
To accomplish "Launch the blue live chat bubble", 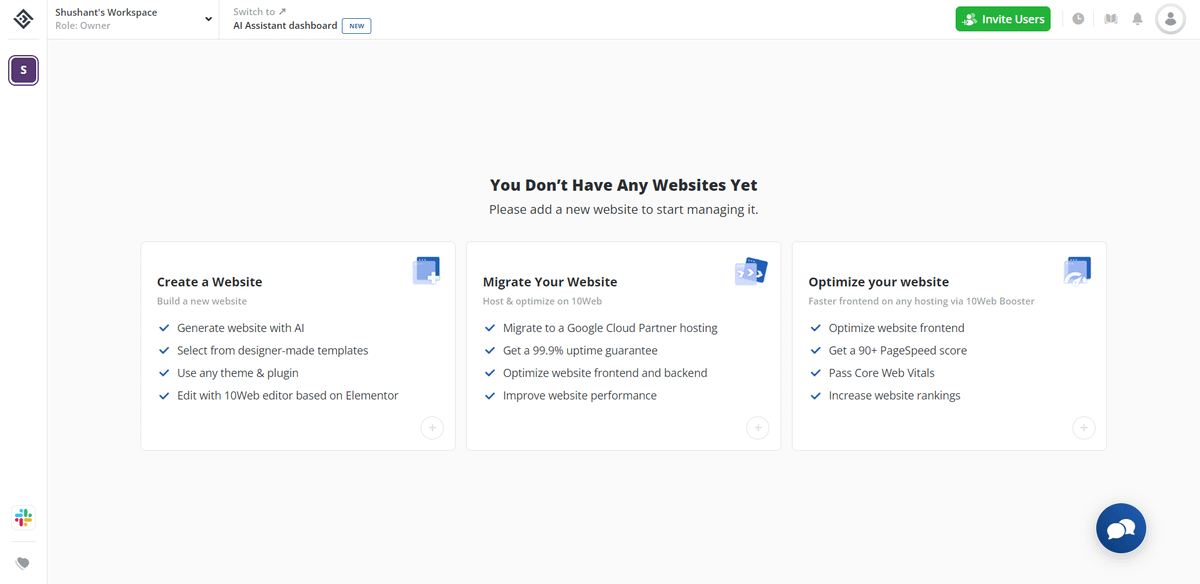I will [x=1121, y=528].
